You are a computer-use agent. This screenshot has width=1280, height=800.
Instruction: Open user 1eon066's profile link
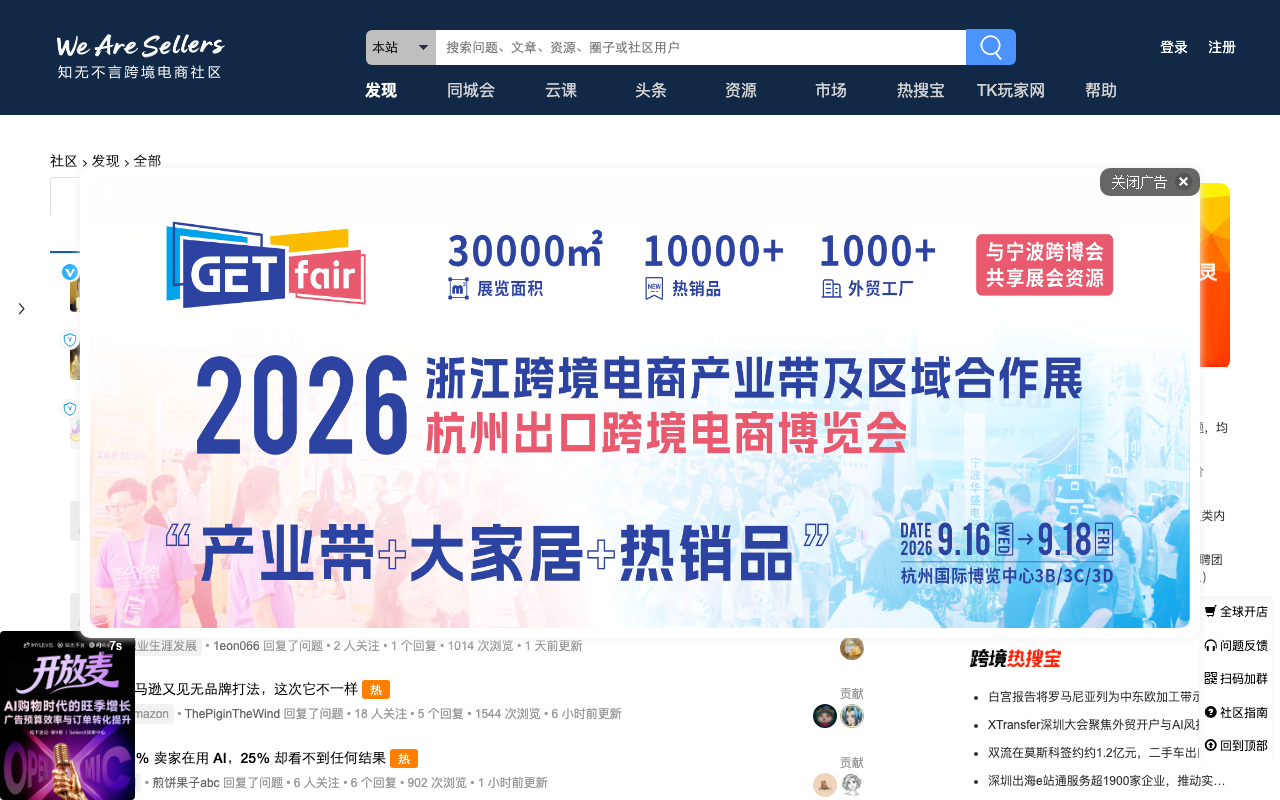(x=236, y=646)
